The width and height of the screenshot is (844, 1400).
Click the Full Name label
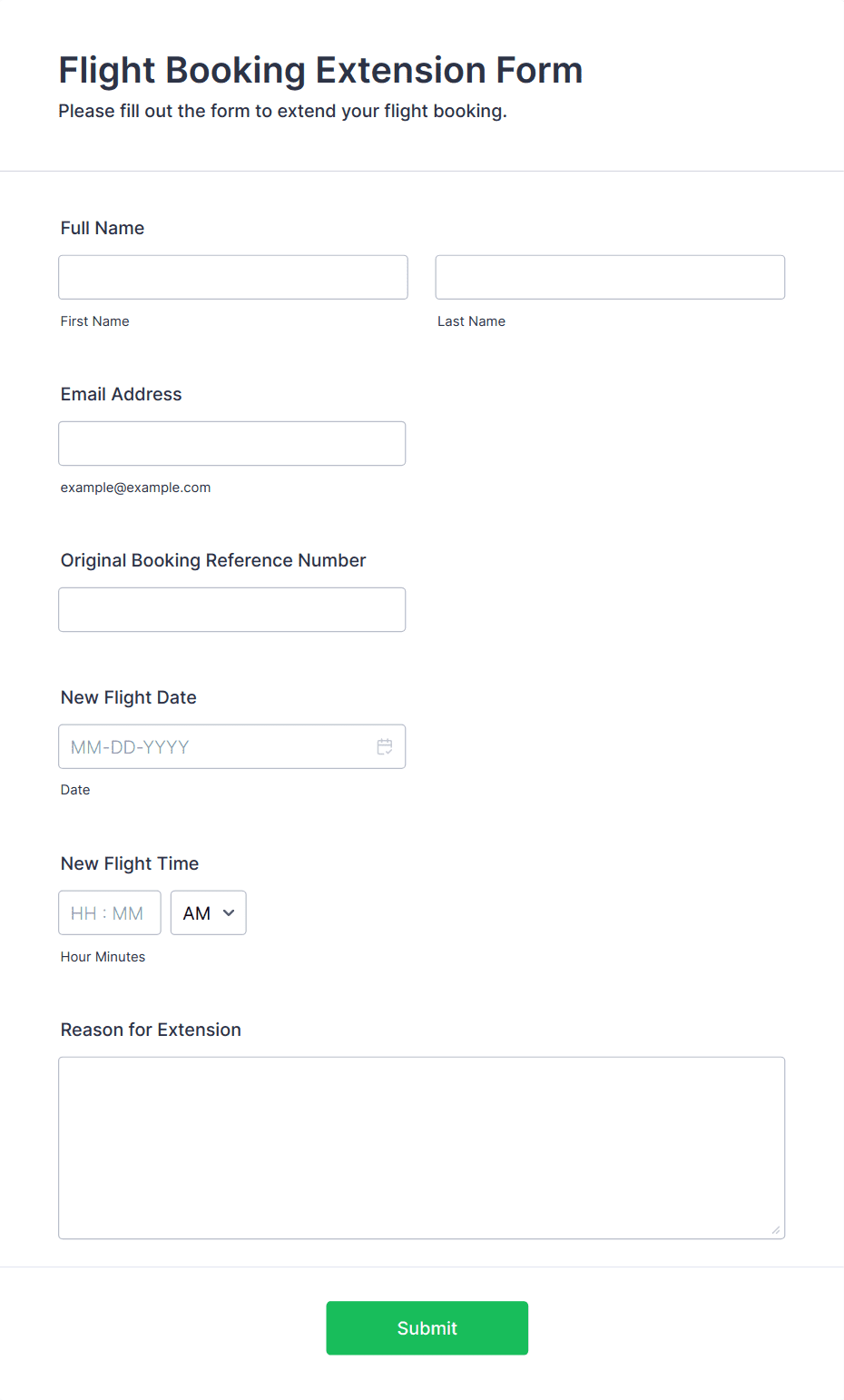103,228
